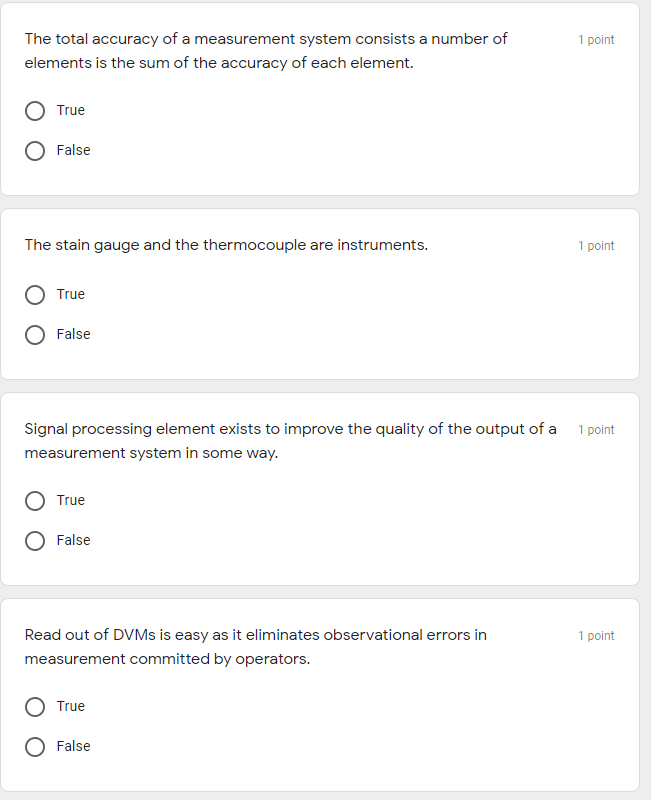Viewport: 651px width, 800px height.
Task: Select True for the signal processing question
Action: (35, 500)
